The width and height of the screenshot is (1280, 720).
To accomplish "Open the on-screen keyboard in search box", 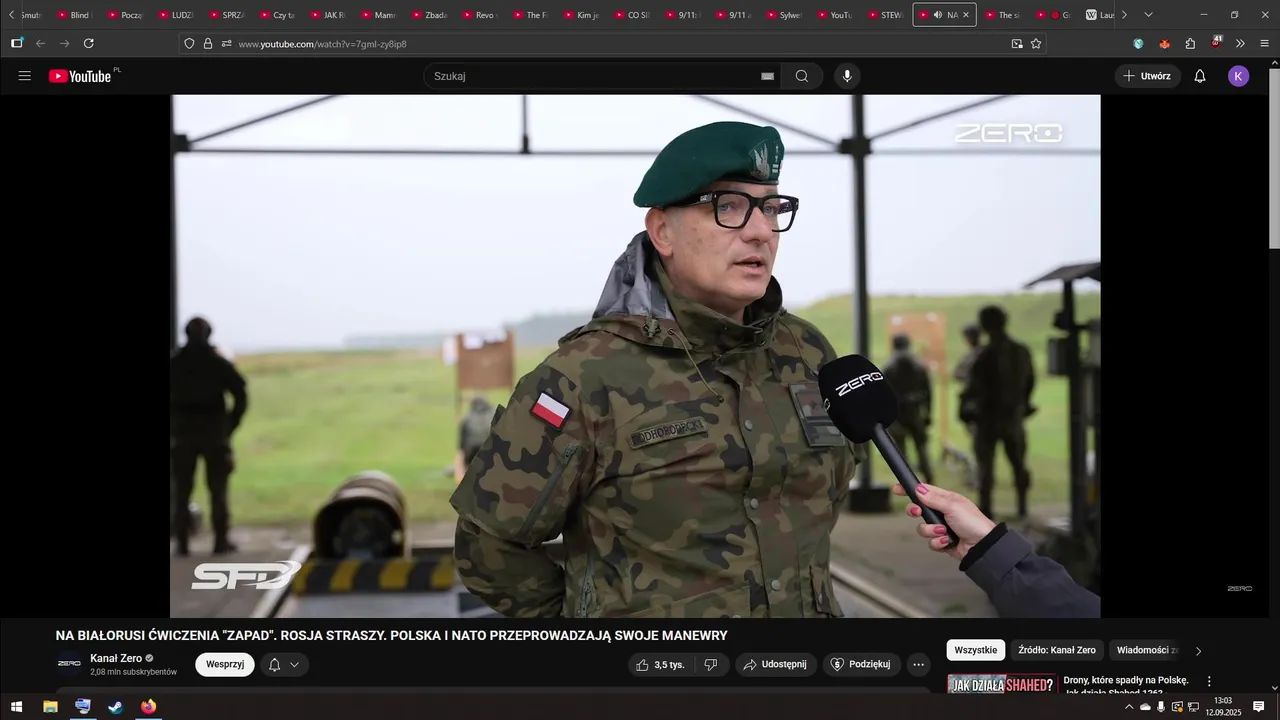I will coord(768,76).
